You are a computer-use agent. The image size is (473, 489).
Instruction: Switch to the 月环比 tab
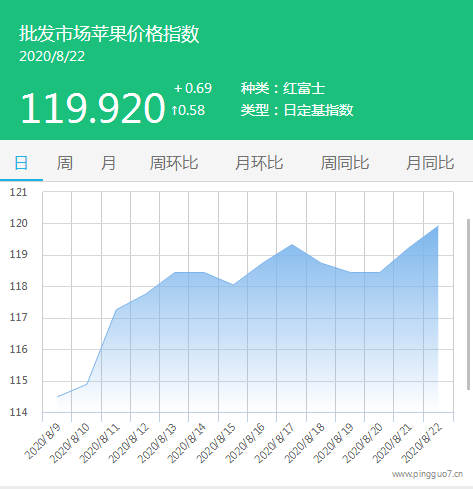(x=259, y=163)
